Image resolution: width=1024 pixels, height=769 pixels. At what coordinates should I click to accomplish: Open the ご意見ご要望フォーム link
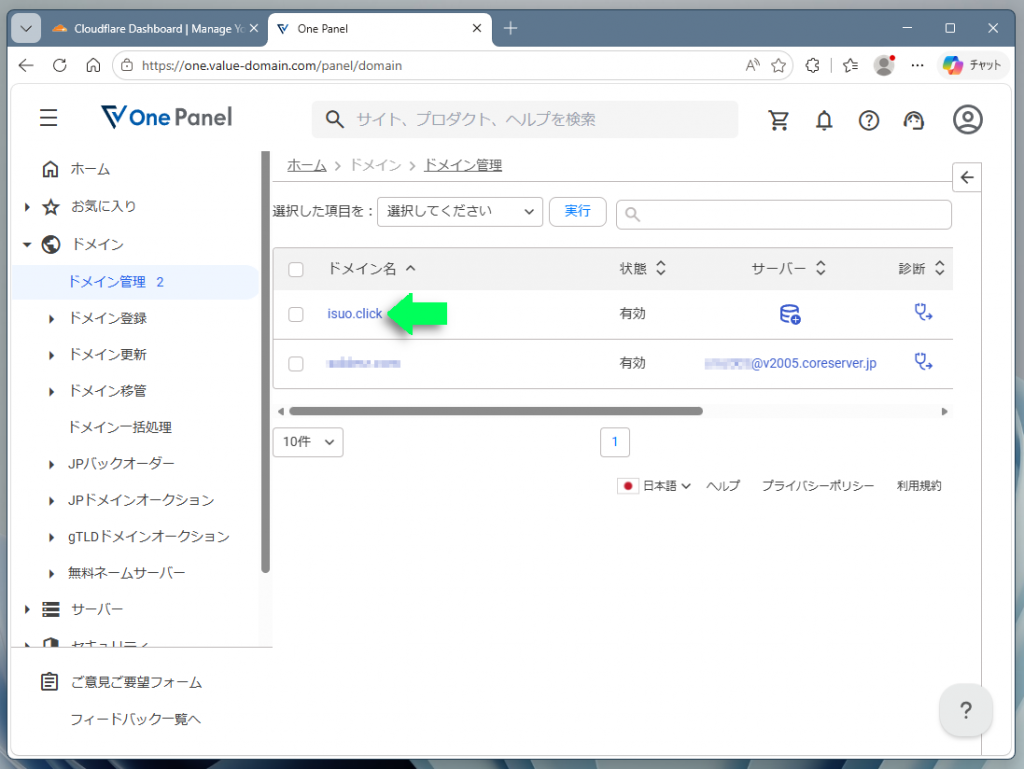coord(136,682)
